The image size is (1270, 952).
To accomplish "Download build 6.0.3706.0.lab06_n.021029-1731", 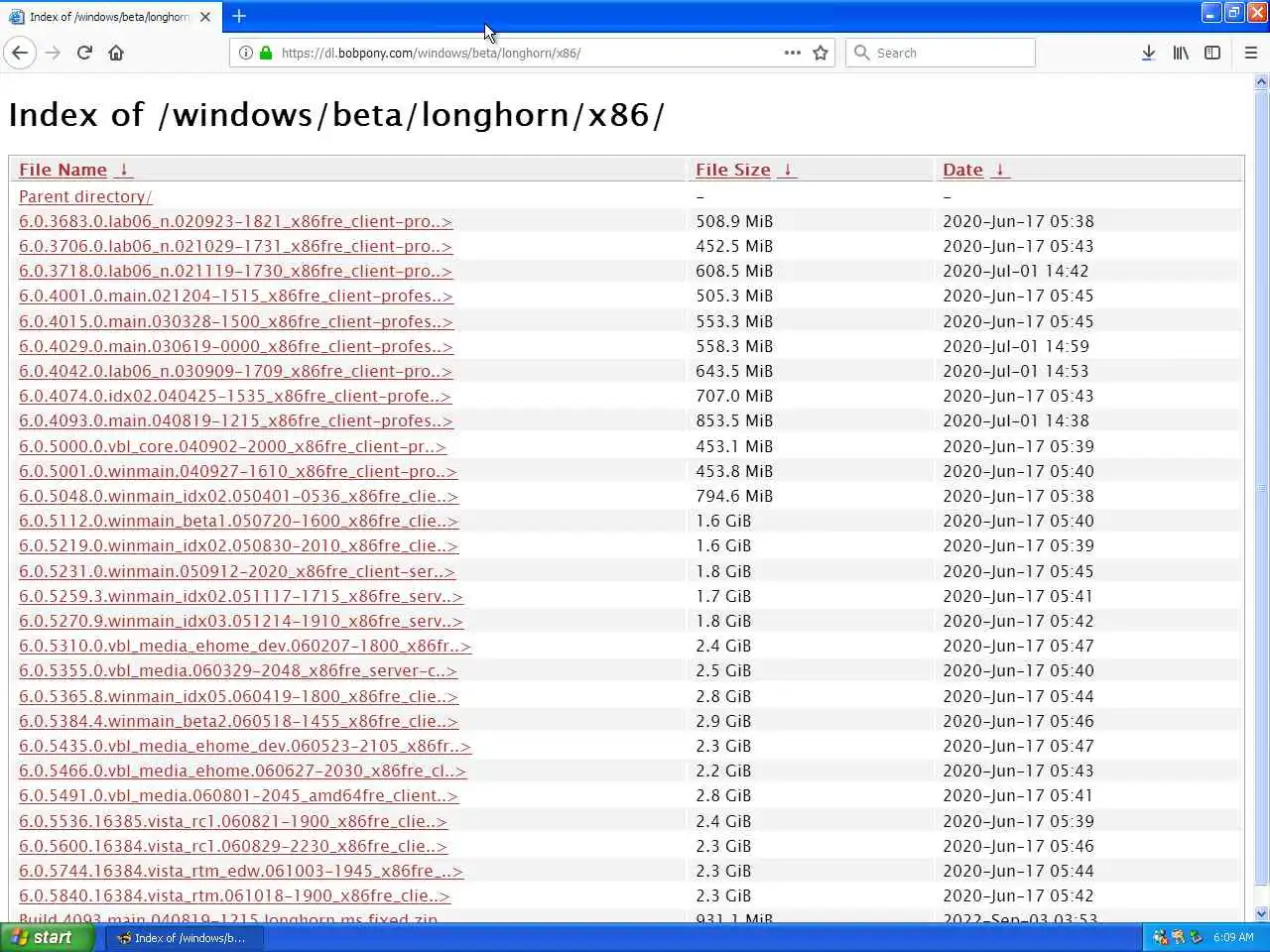I will point(235,246).
